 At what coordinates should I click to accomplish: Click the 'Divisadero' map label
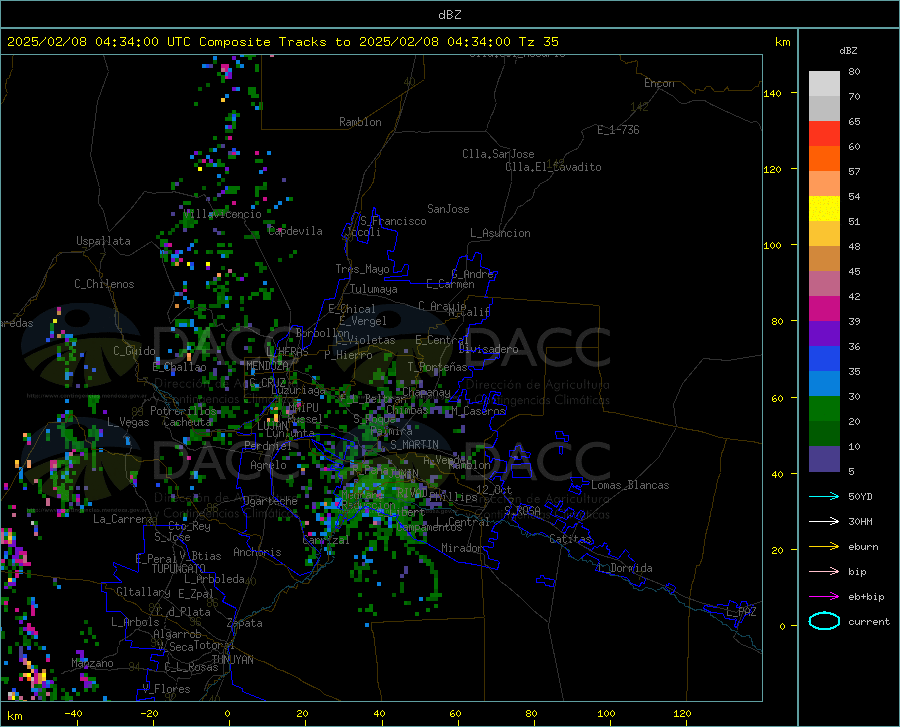tap(488, 349)
